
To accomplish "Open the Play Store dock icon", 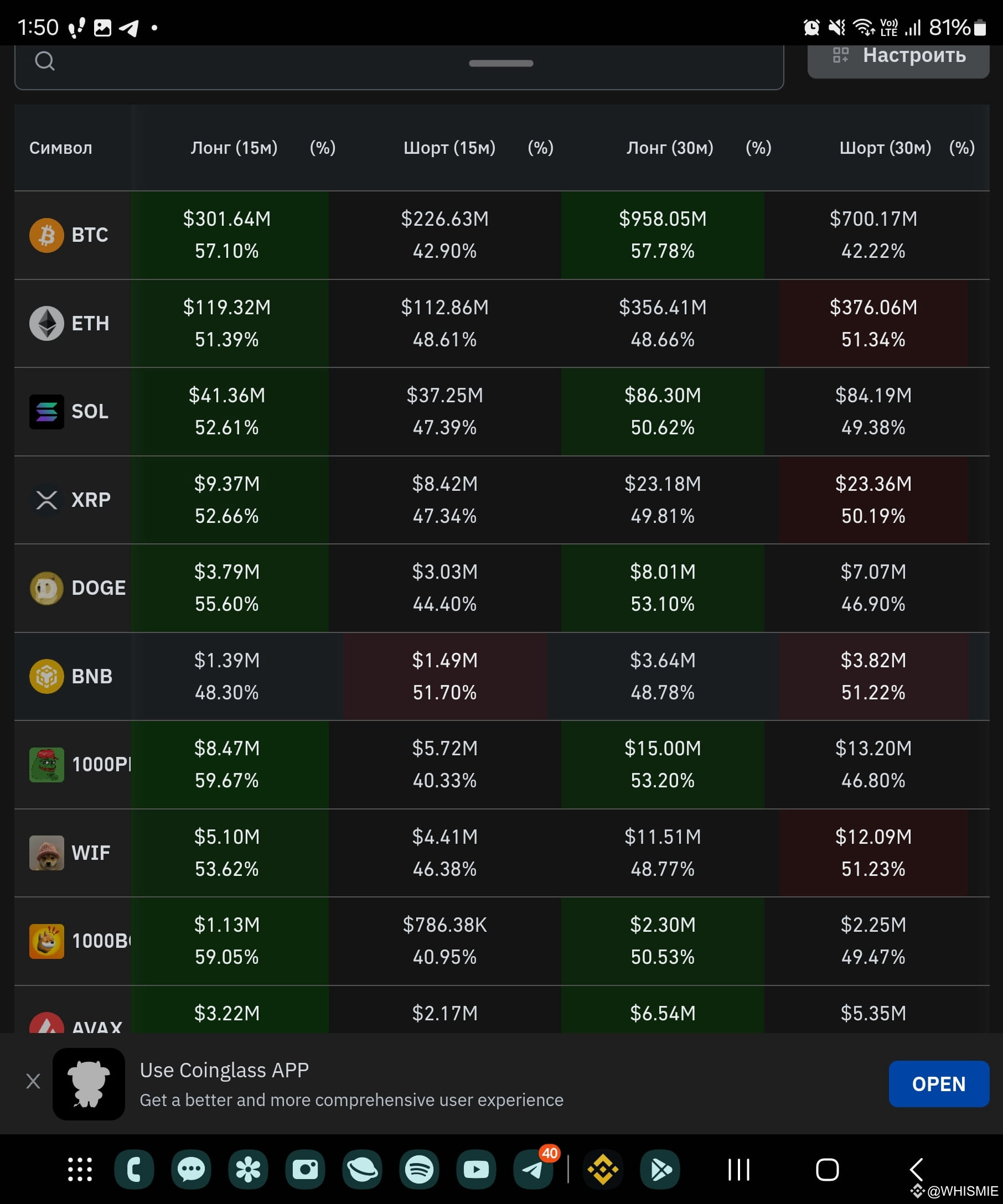I will click(x=660, y=1170).
